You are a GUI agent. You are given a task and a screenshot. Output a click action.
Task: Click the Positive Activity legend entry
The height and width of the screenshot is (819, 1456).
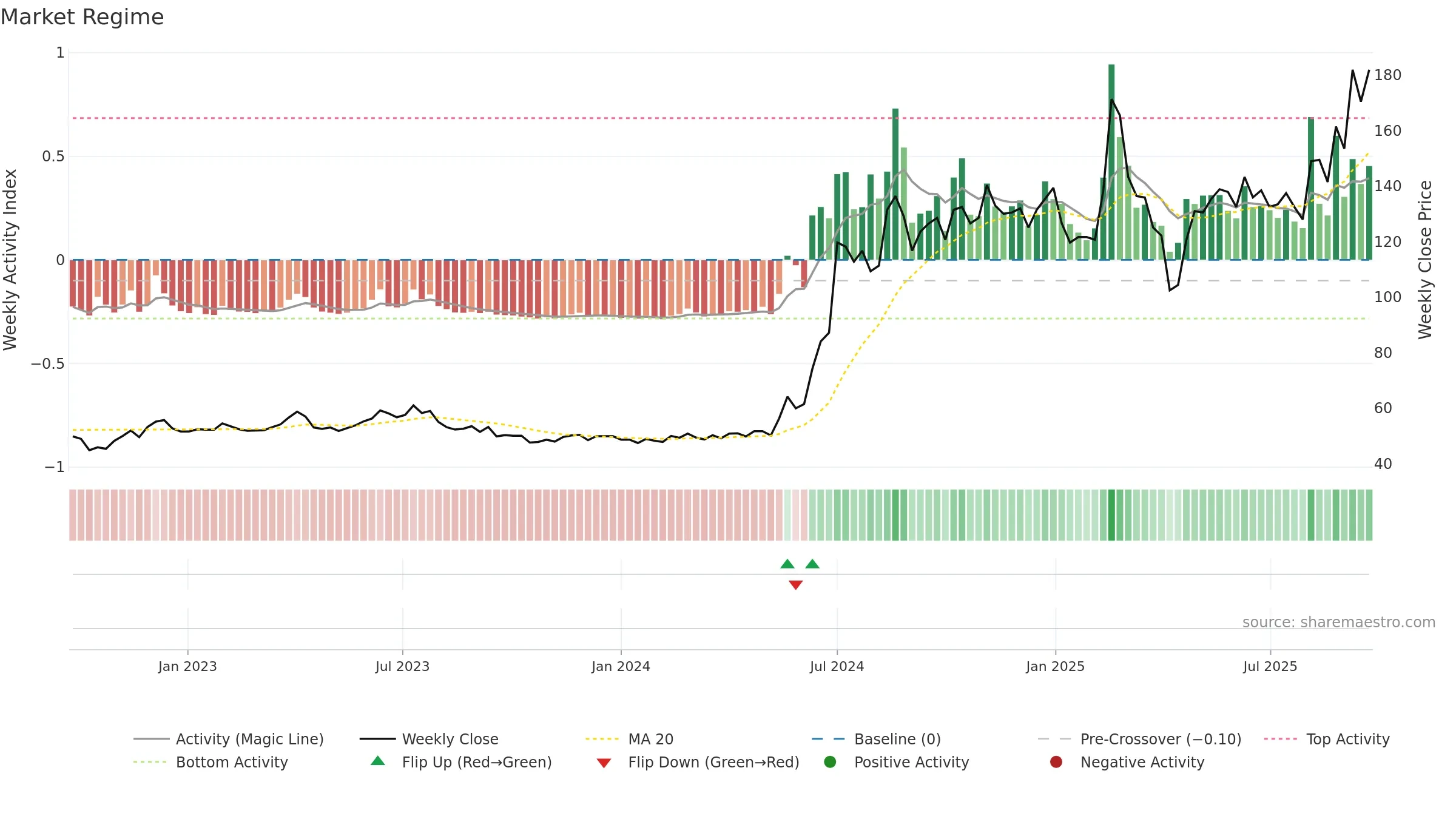coord(896,762)
